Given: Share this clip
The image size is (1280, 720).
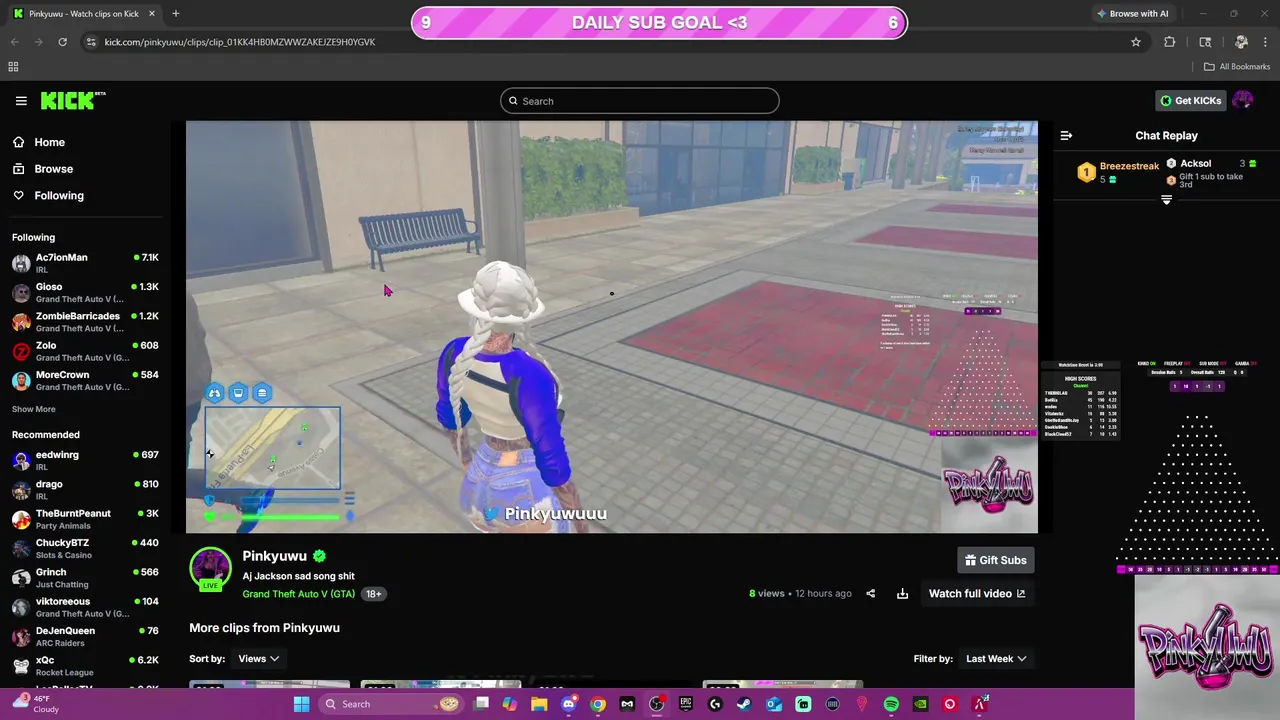Looking at the screenshot, I should (870, 593).
